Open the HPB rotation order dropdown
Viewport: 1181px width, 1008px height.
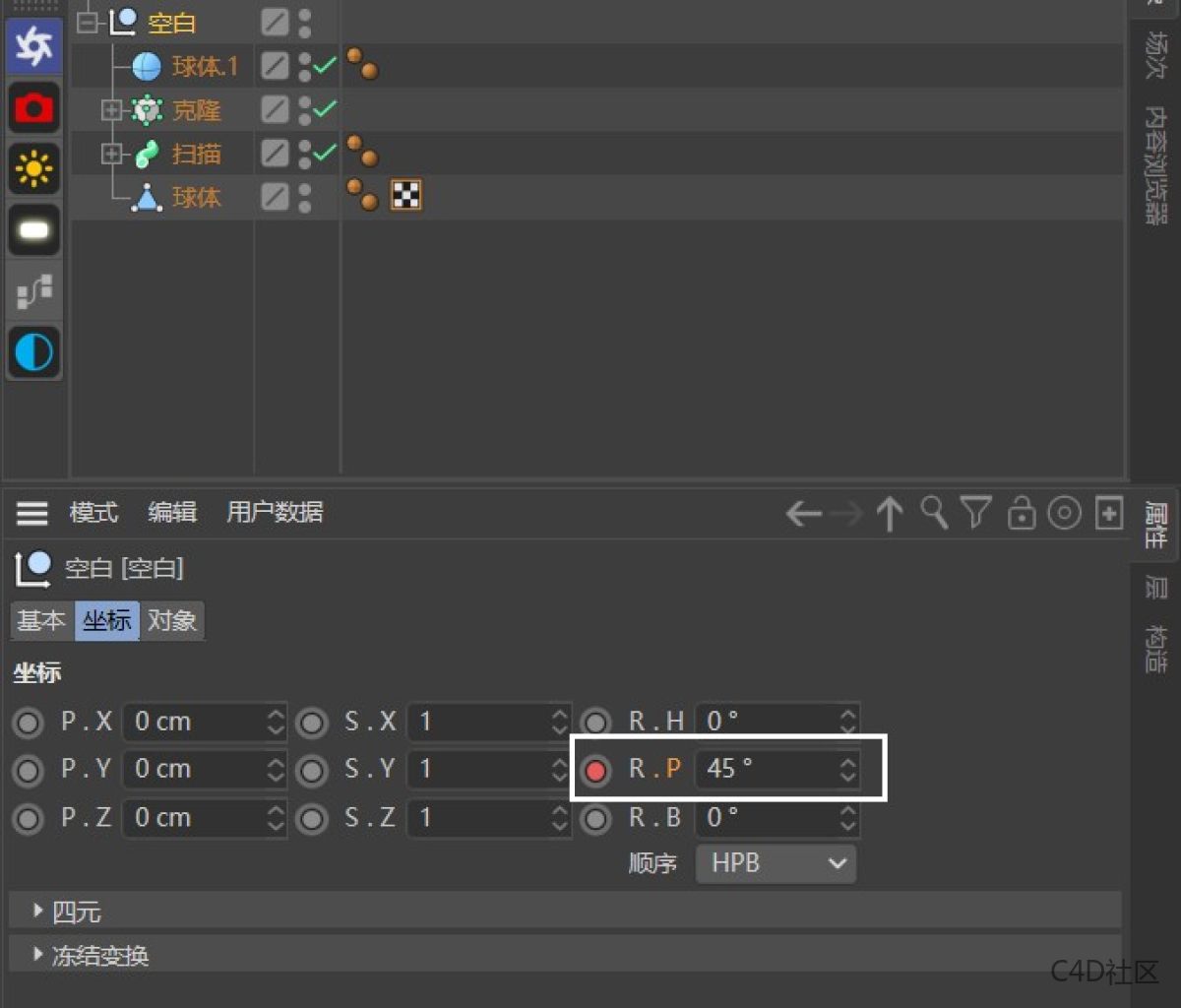coord(776,863)
